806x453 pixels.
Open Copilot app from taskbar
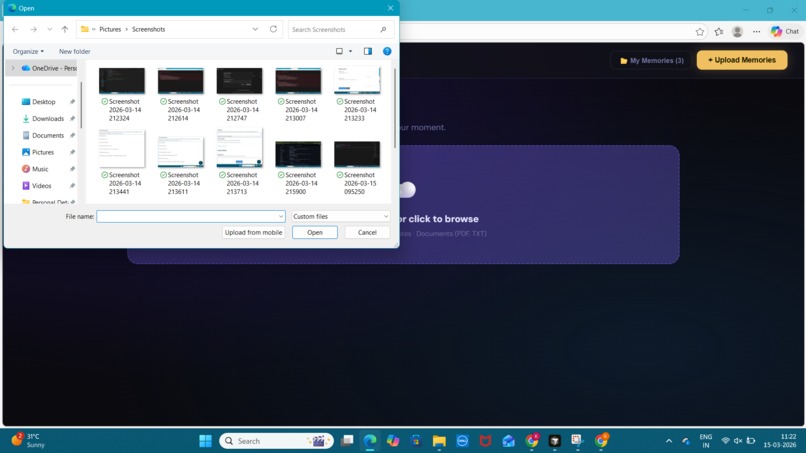[x=393, y=441]
